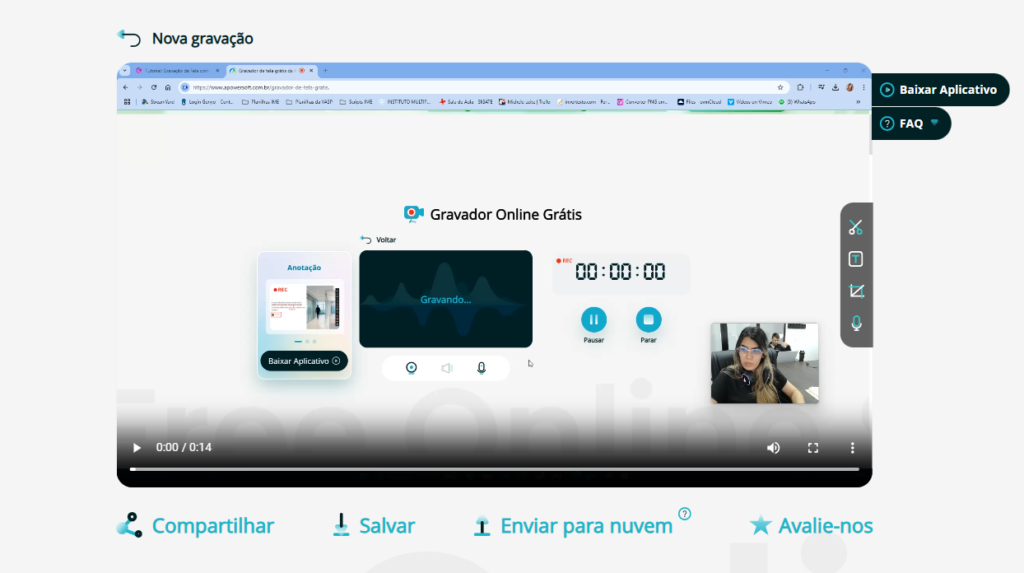Click the star icon next to Avalie-nos
Image resolution: width=1024 pixels, height=573 pixels.
pos(761,525)
